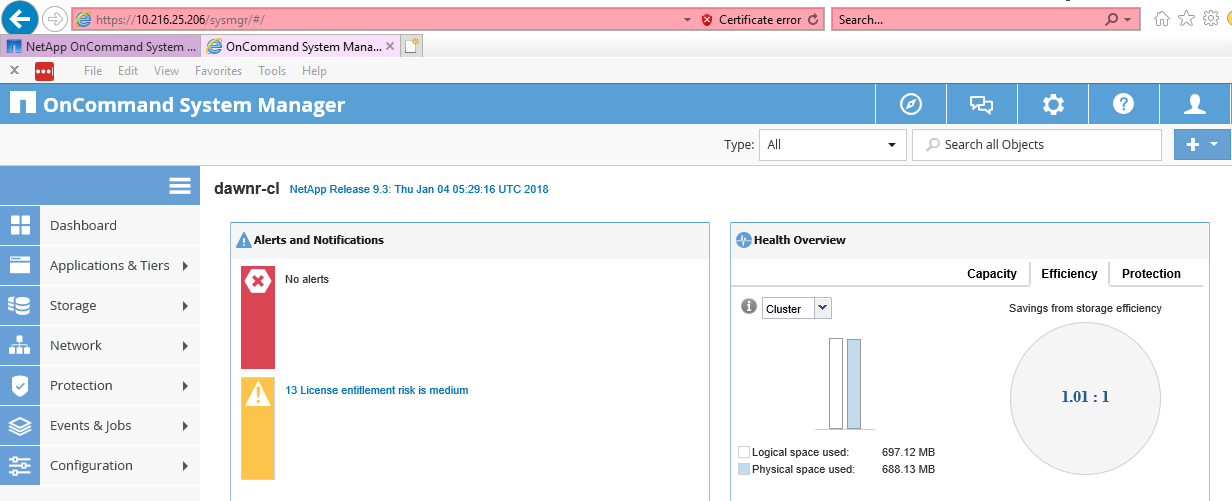
Task: Switch to the Protection tab
Action: (x=1151, y=274)
